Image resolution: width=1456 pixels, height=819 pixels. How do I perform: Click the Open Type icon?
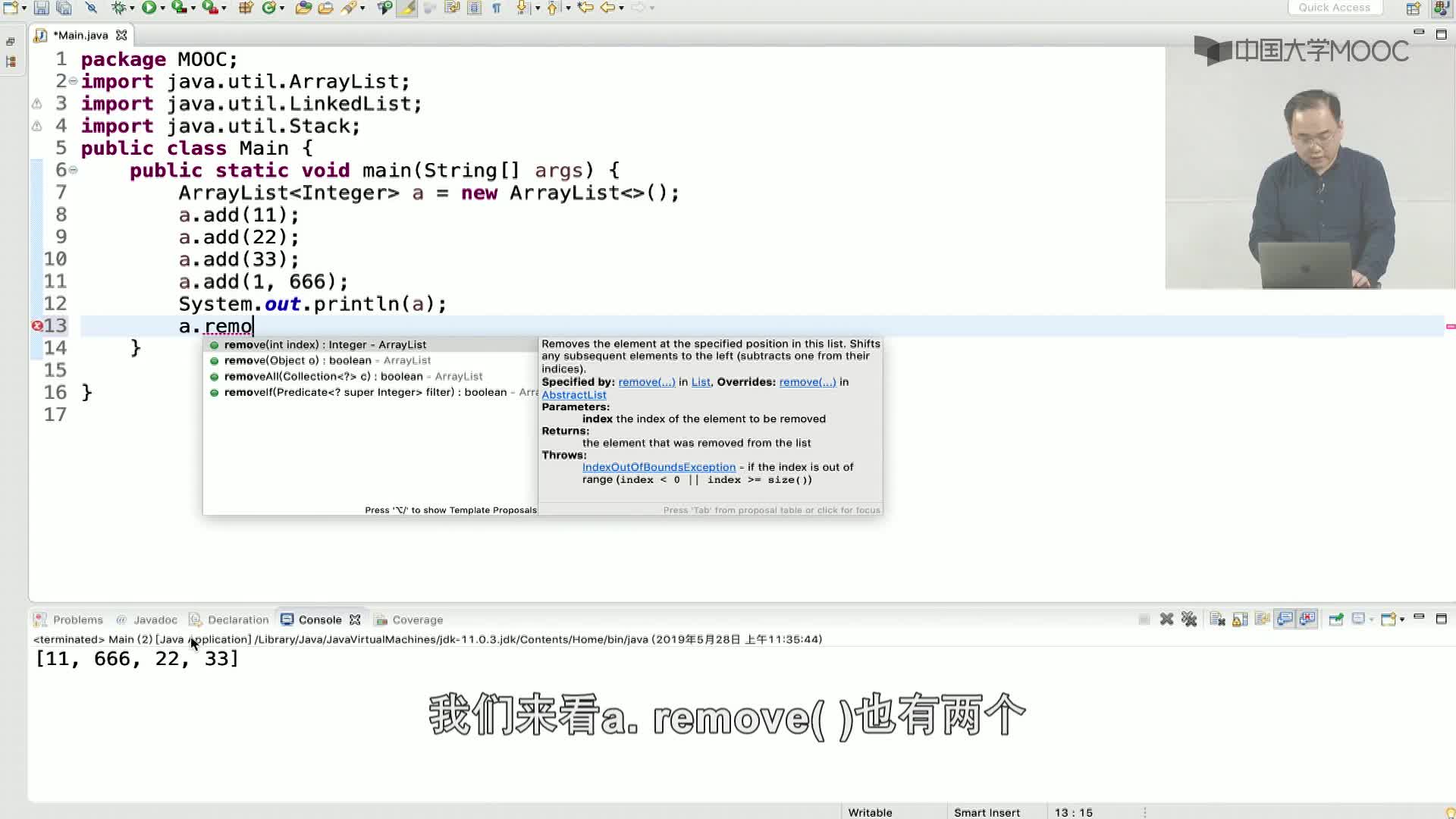(x=303, y=8)
